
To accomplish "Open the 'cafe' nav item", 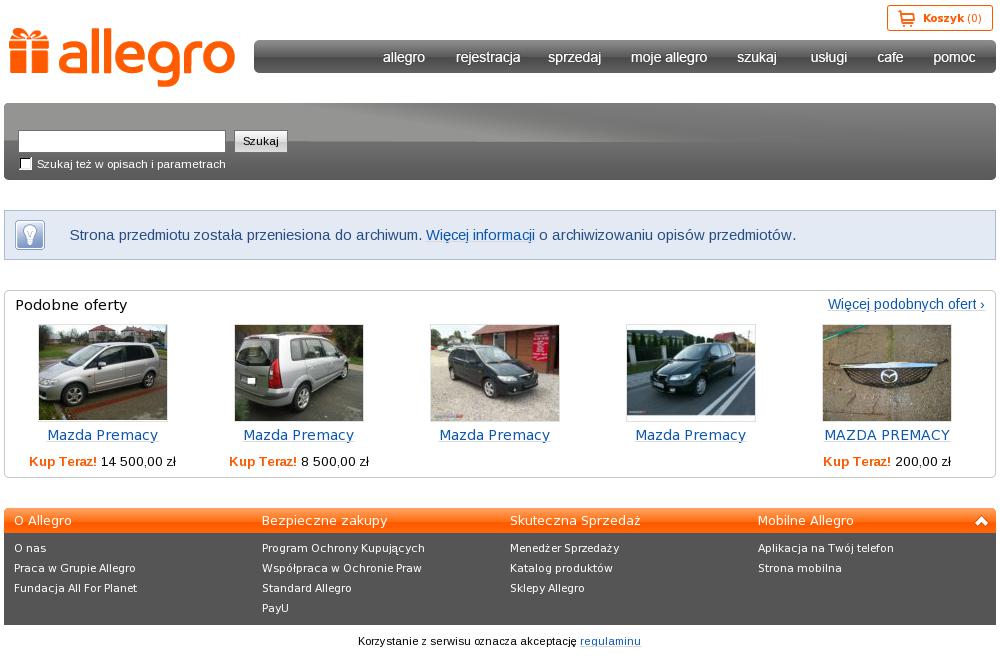I will point(890,57).
